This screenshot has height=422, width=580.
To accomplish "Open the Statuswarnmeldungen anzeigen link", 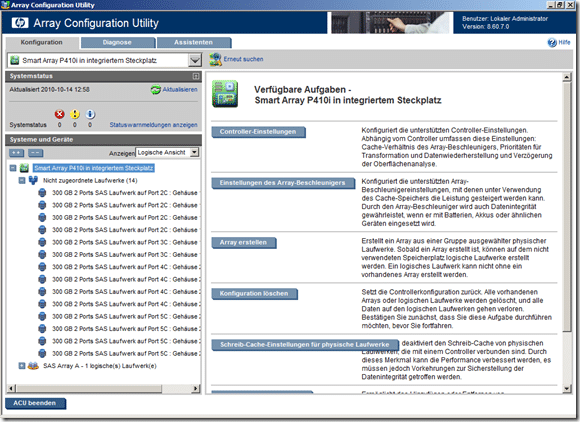I will 154,125.
